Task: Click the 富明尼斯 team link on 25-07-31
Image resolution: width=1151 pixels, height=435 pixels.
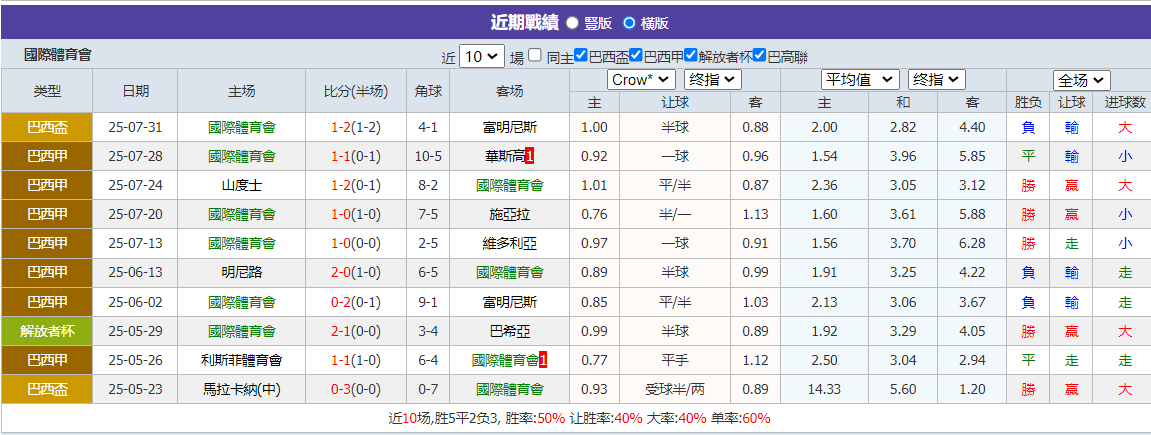Action: click(x=509, y=127)
